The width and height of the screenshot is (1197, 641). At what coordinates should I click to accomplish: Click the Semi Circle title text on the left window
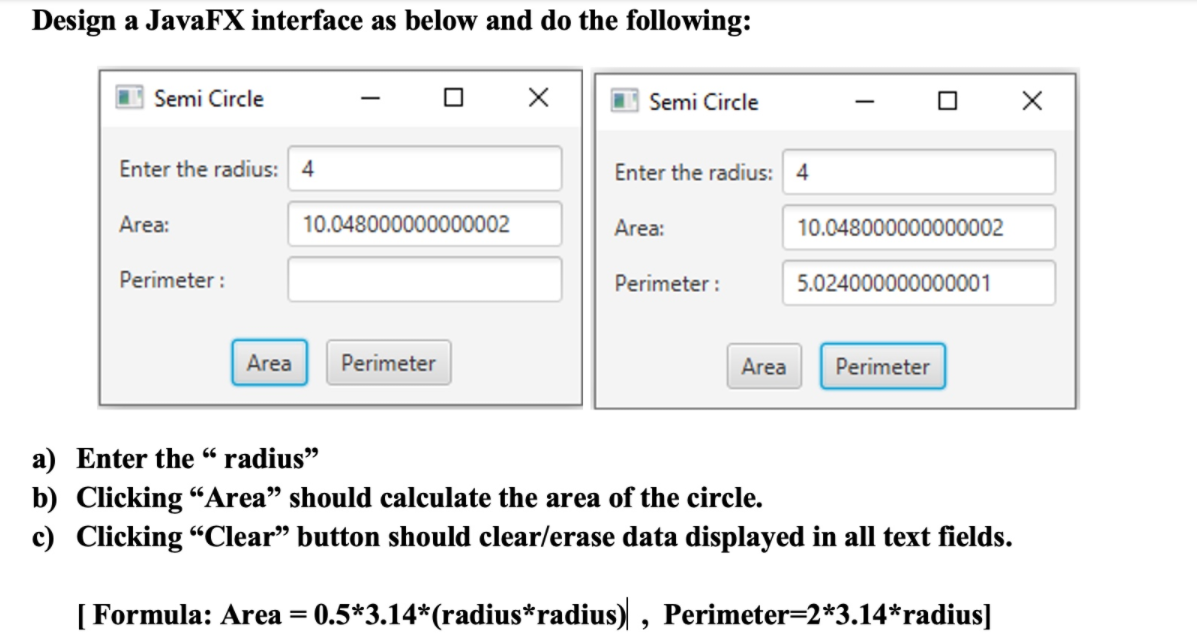coord(208,98)
